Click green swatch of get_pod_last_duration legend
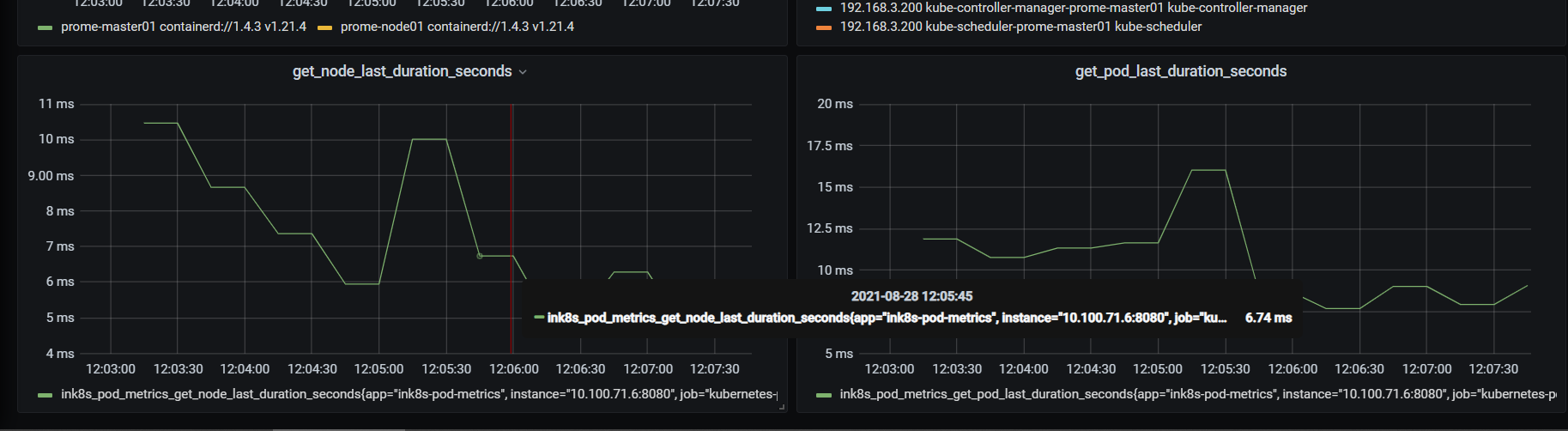 click(824, 395)
